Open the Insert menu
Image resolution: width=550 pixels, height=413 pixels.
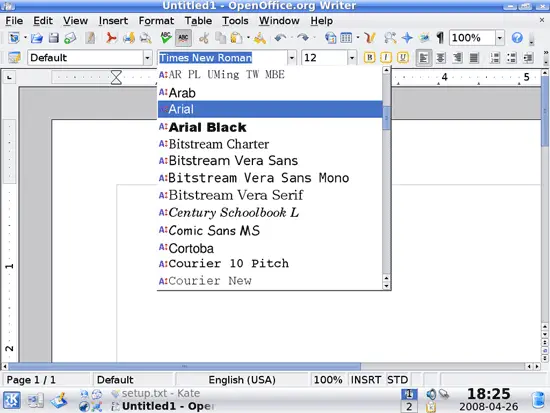[113, 21]
